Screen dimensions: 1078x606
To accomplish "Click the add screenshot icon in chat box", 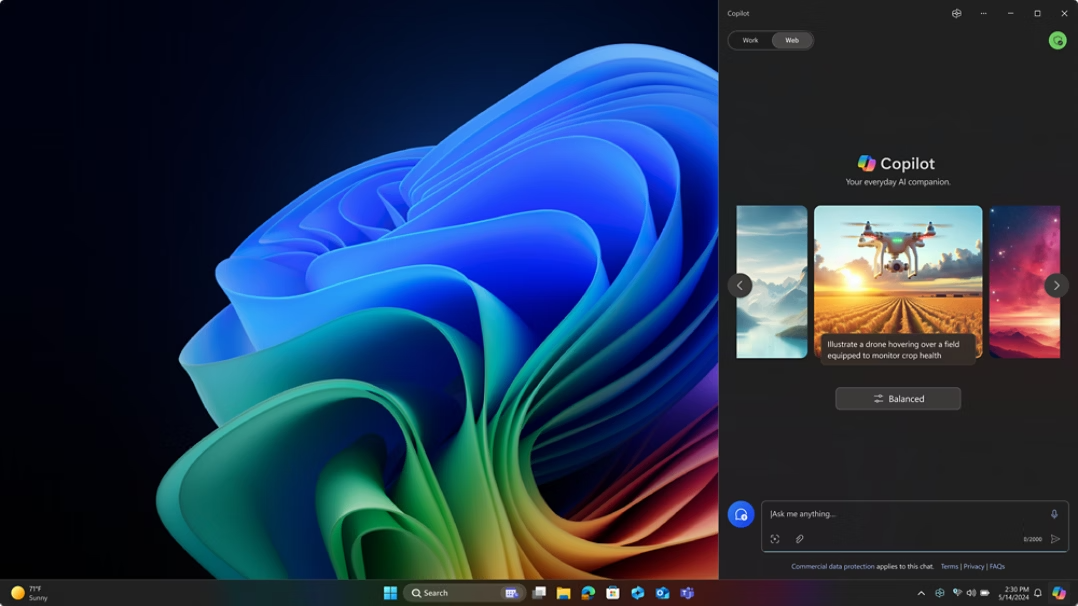I will tap(775, 539).
